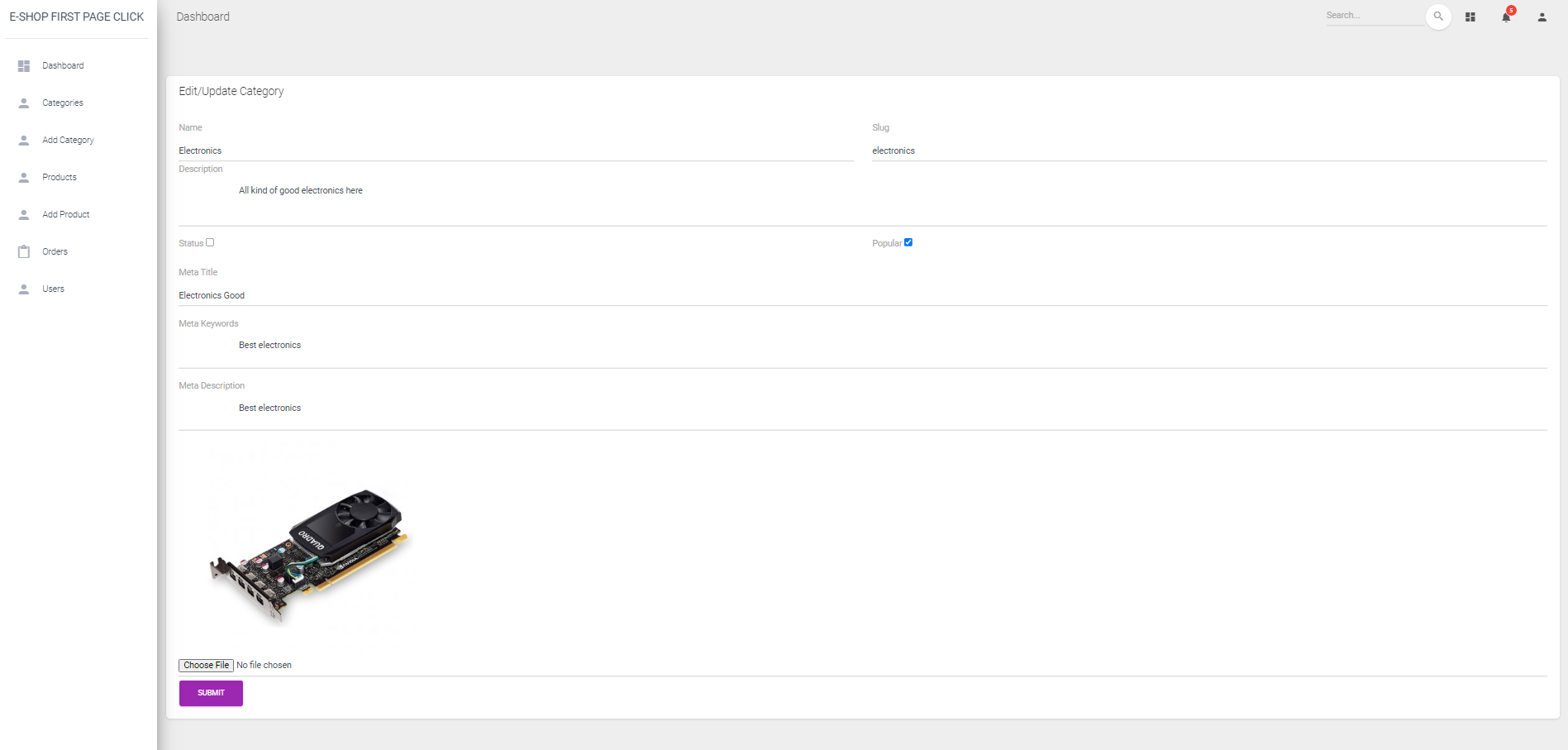Open notifications via the bell icon

tap(1506, 17)
